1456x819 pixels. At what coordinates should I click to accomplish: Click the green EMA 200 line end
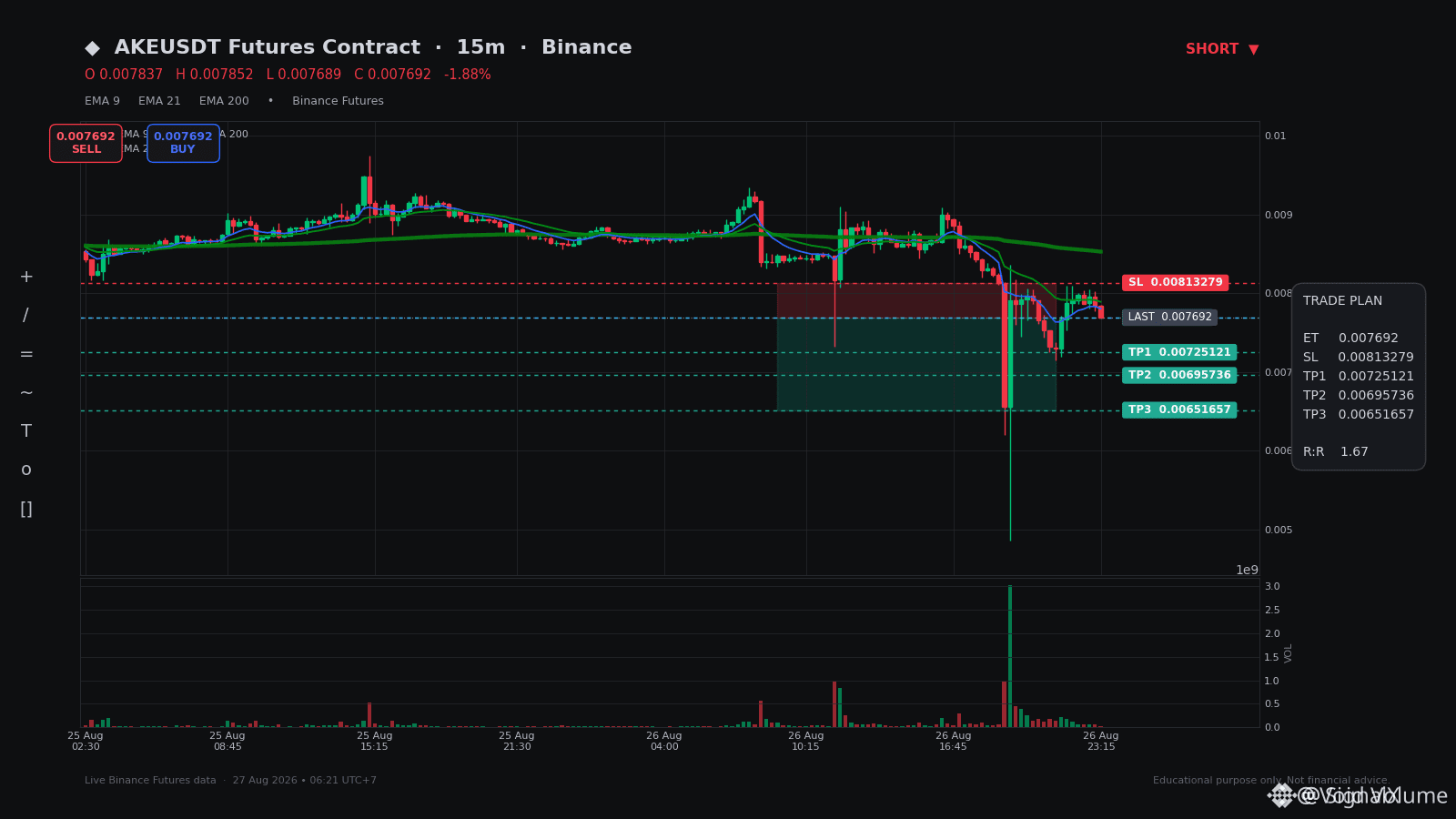(x=1099, y=251)
